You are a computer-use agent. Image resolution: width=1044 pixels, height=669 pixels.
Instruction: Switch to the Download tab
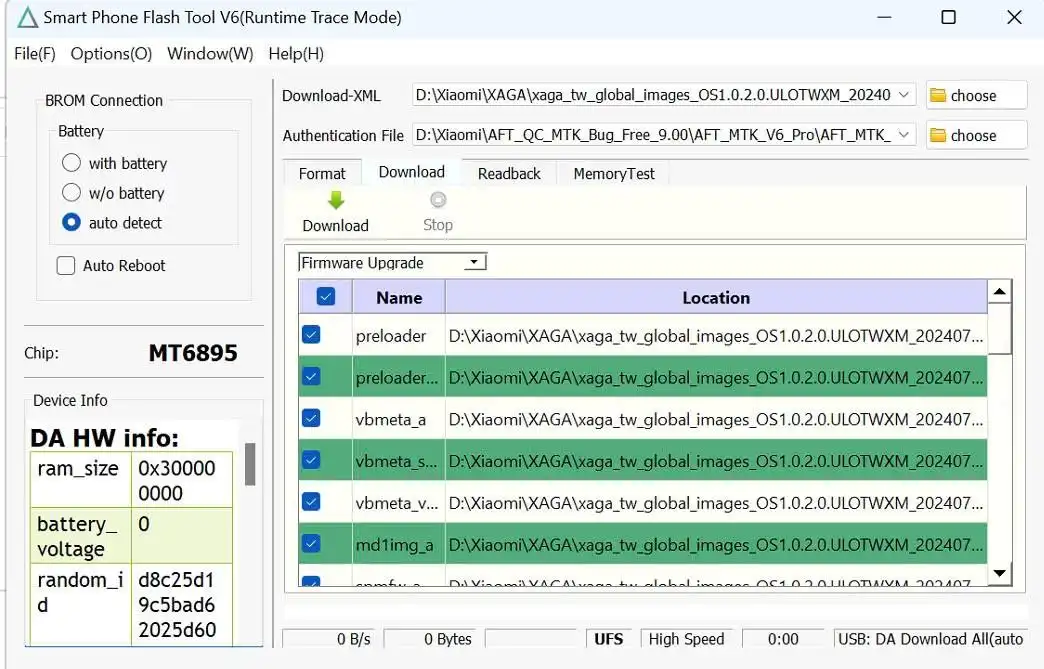(x=411, y=172)
